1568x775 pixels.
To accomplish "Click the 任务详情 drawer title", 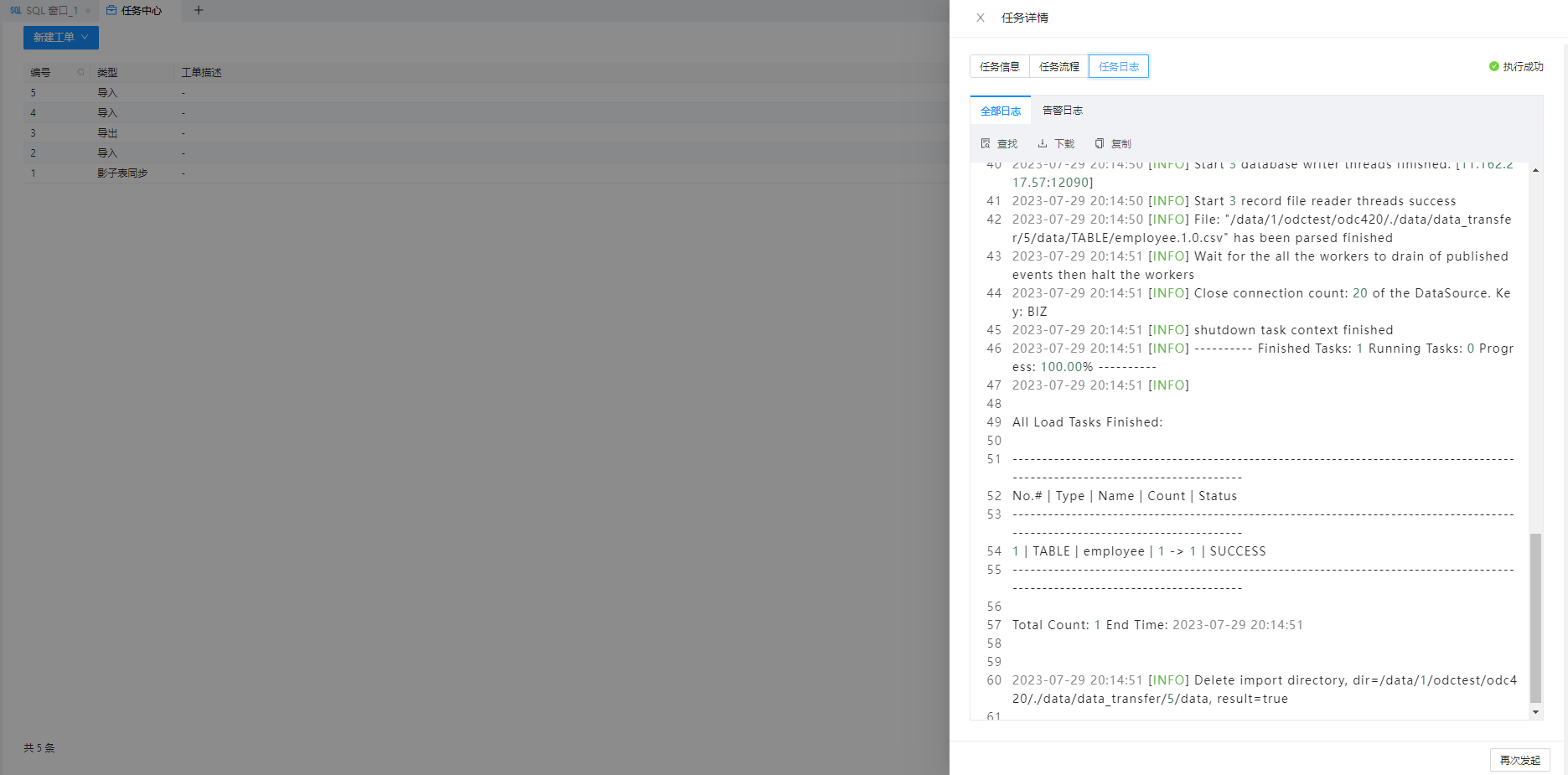I will coord(1025,18).
